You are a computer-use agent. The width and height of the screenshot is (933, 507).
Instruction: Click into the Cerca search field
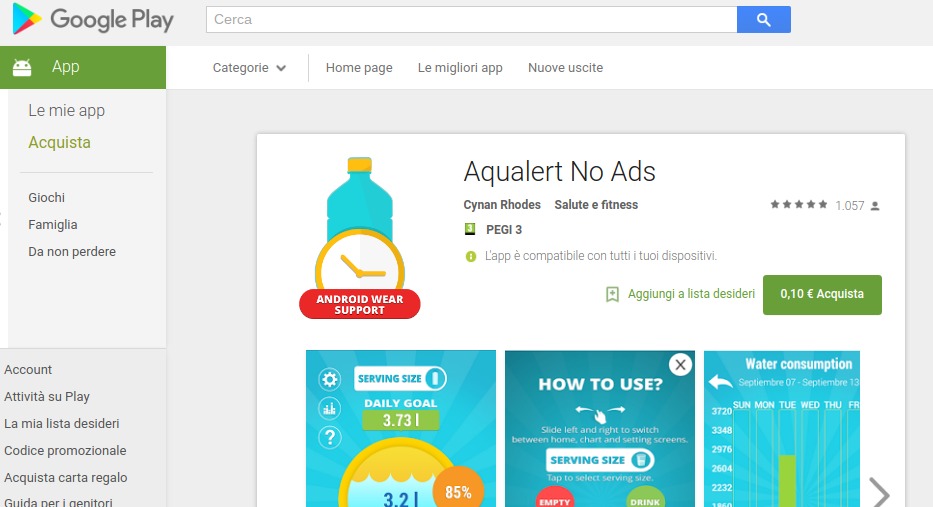point(471,20)
